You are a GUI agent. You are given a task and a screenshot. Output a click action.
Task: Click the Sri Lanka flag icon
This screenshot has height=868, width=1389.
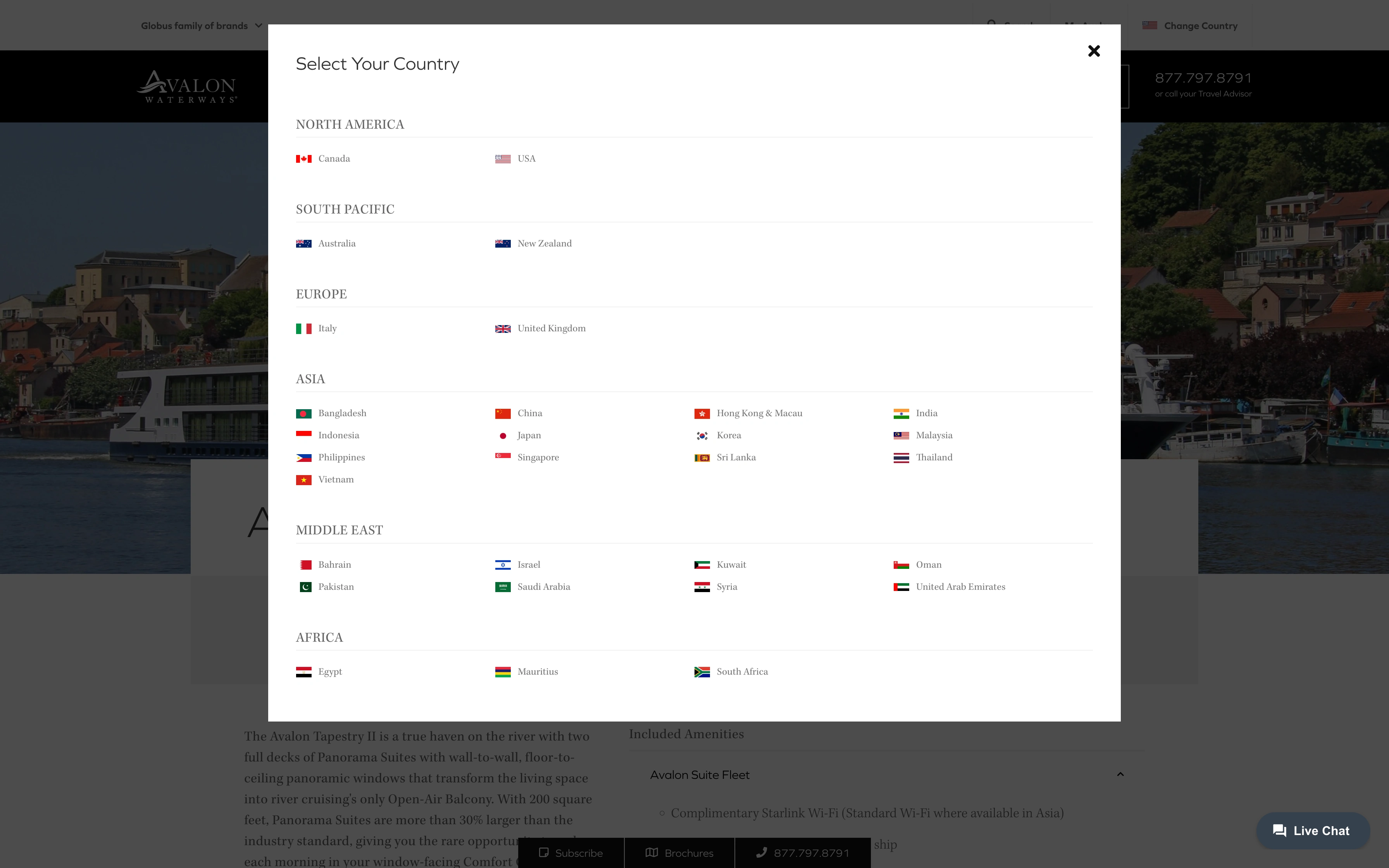(702, 458)
